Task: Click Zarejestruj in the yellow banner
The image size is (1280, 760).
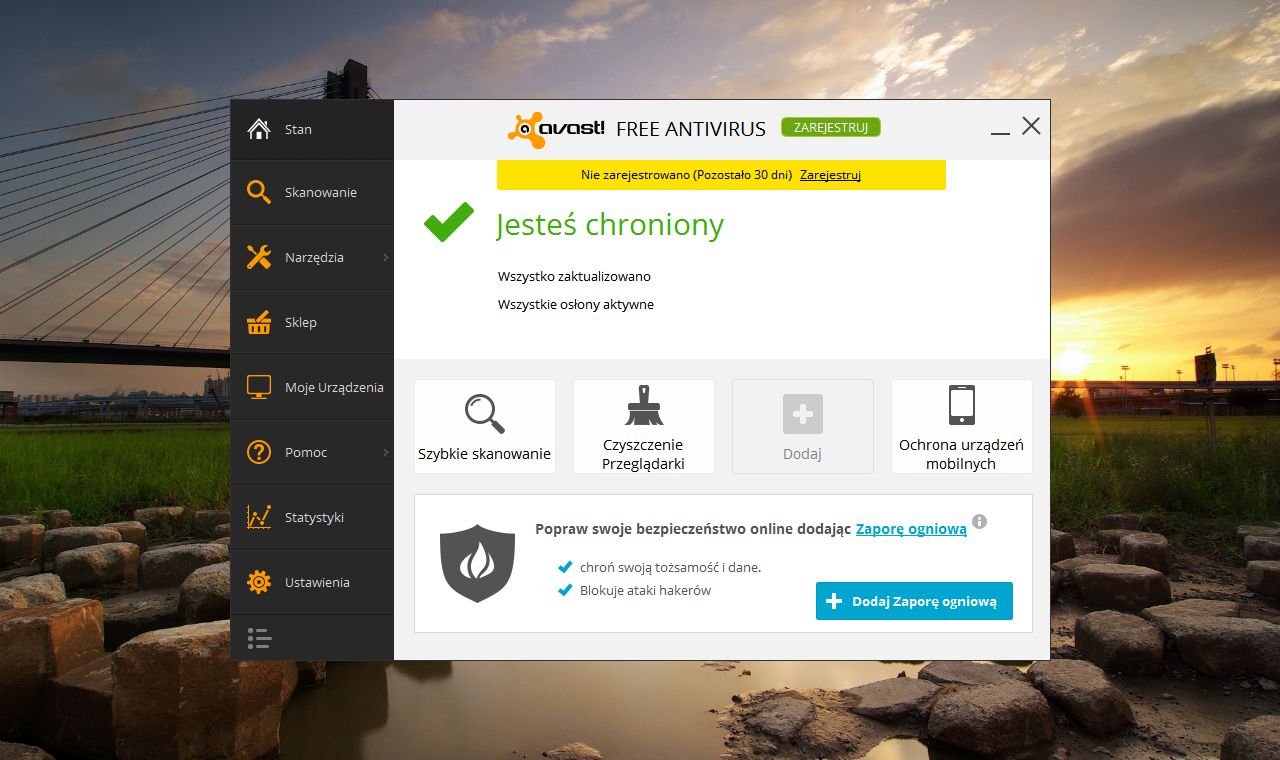Action: click(x=830, y=174)
